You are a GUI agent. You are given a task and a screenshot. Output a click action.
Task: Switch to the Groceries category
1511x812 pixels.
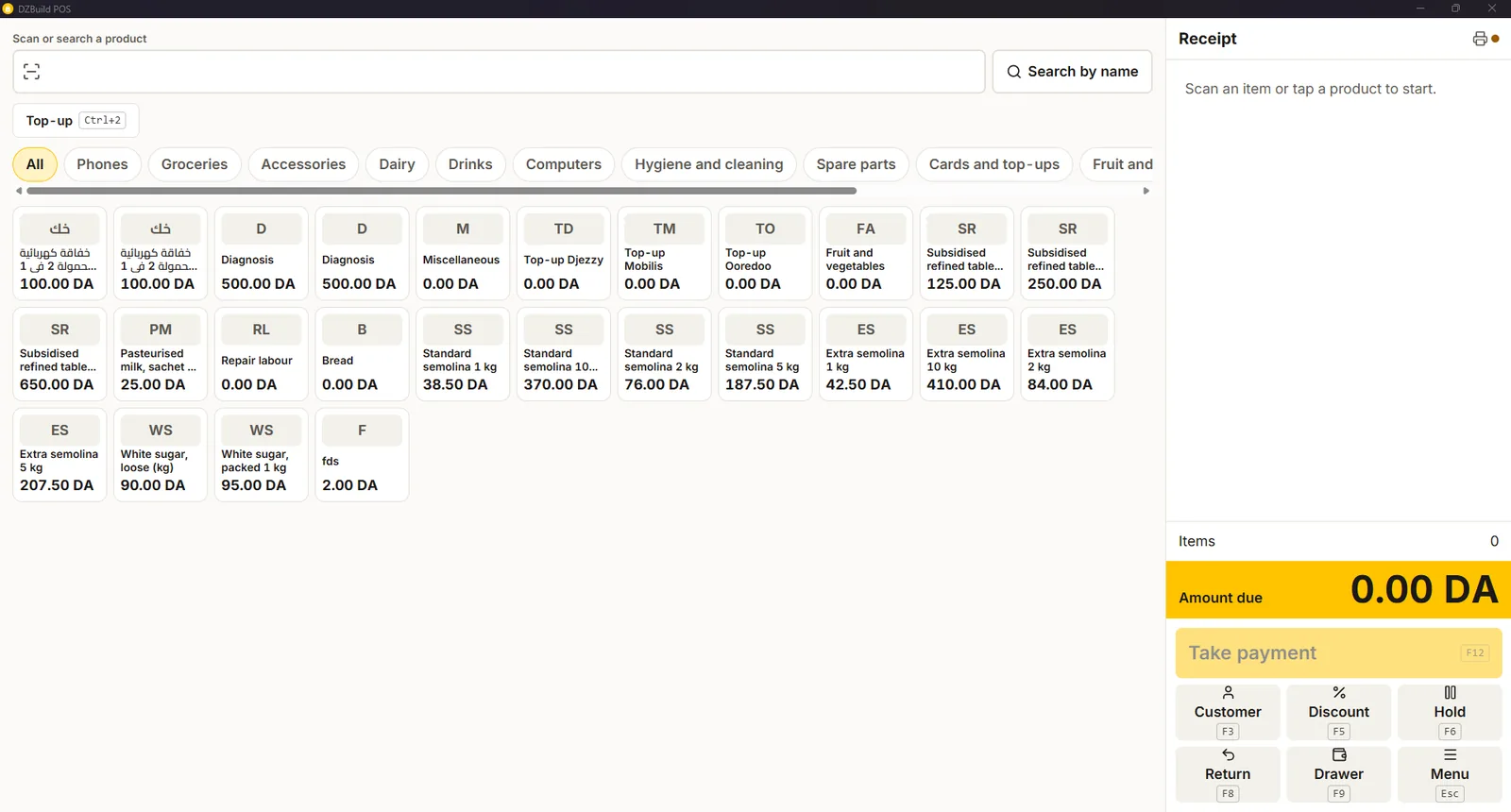click(195, 164)
